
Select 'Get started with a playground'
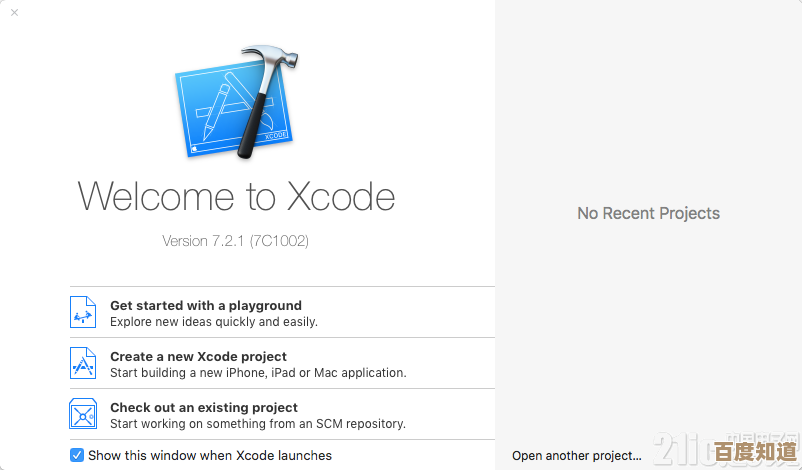point(205,305)
